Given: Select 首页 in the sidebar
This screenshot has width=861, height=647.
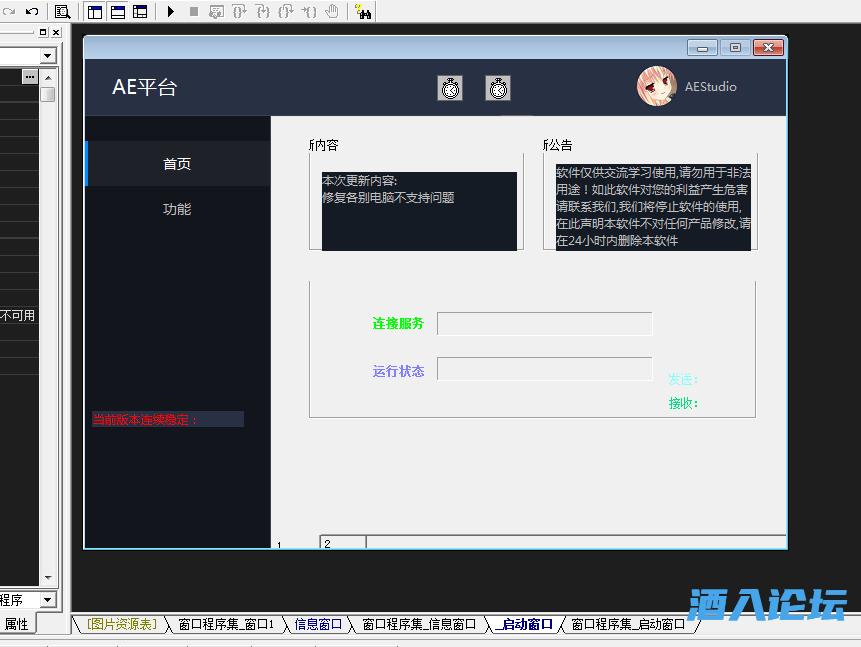Looking at the screenshot, I should 177,164.
